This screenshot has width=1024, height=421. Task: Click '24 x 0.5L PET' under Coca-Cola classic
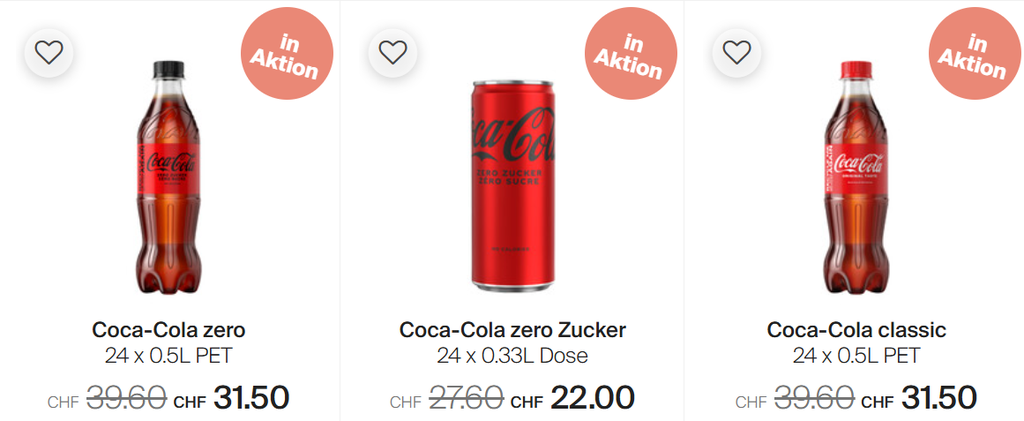tap(856, 355)
